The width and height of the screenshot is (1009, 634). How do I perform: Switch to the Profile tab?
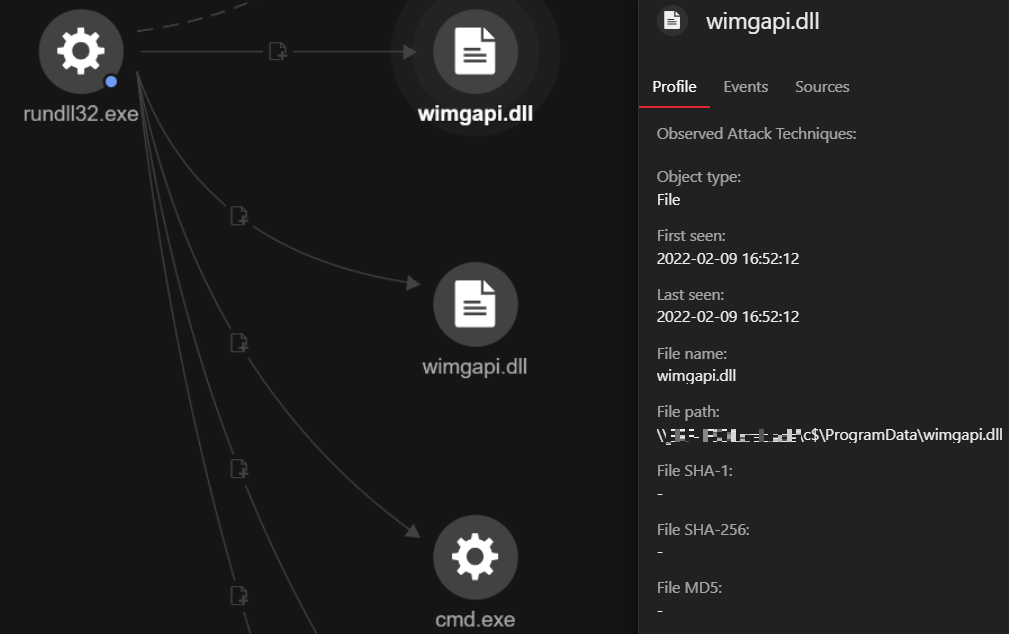coord(674,87)
